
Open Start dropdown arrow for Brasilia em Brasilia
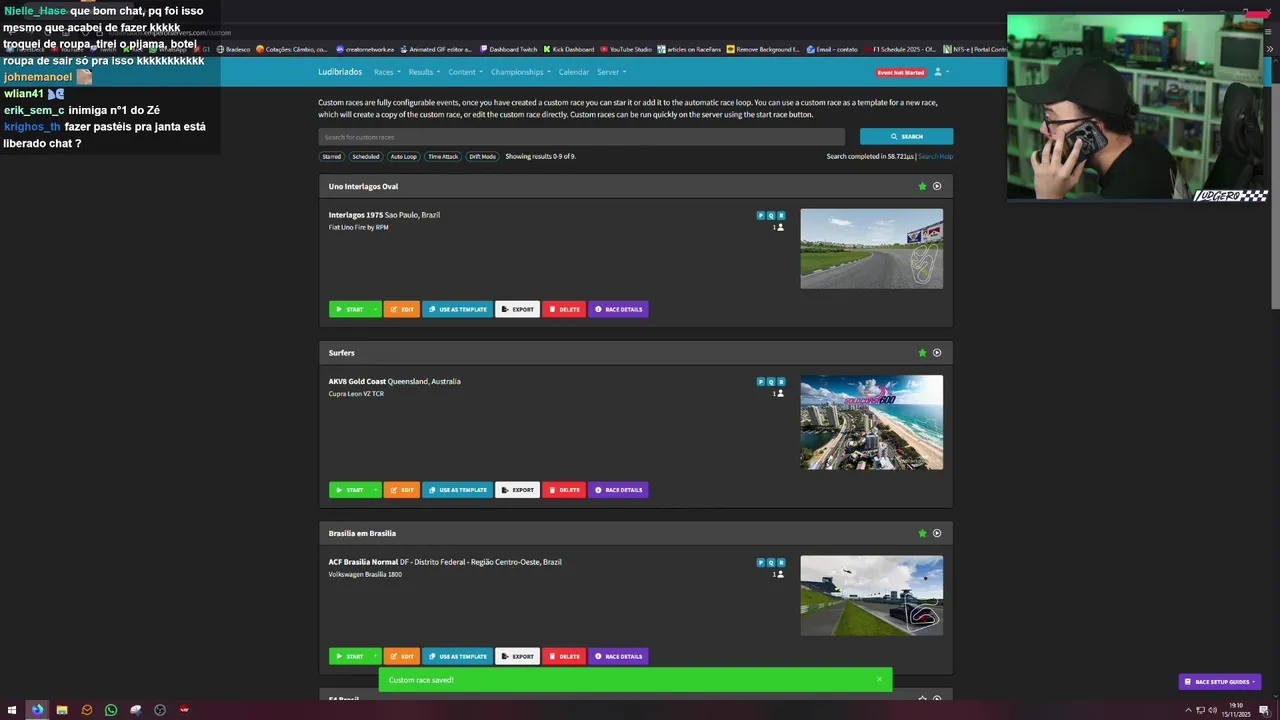(x=376, y=657)
